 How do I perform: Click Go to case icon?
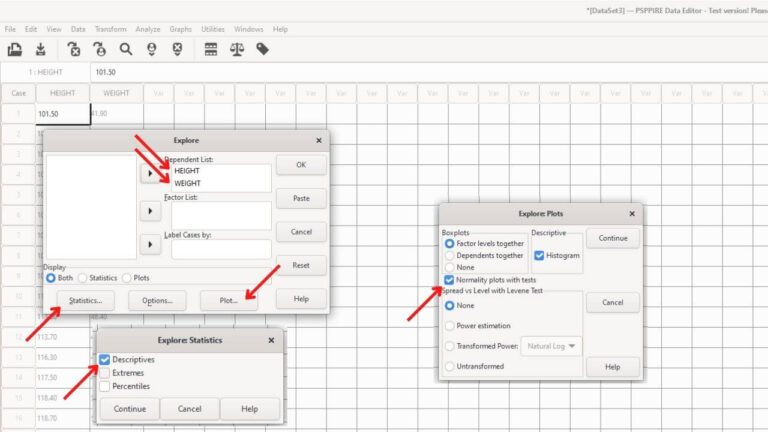(99, 49)
